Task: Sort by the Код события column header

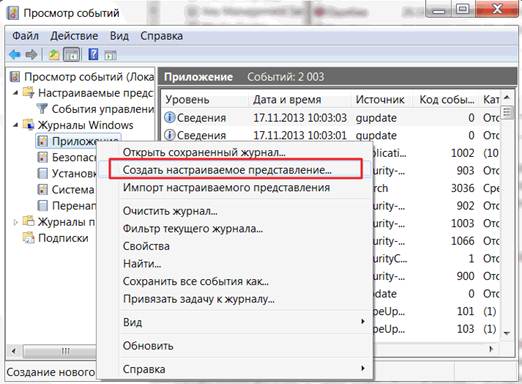Action: click(x=447, y=99)
